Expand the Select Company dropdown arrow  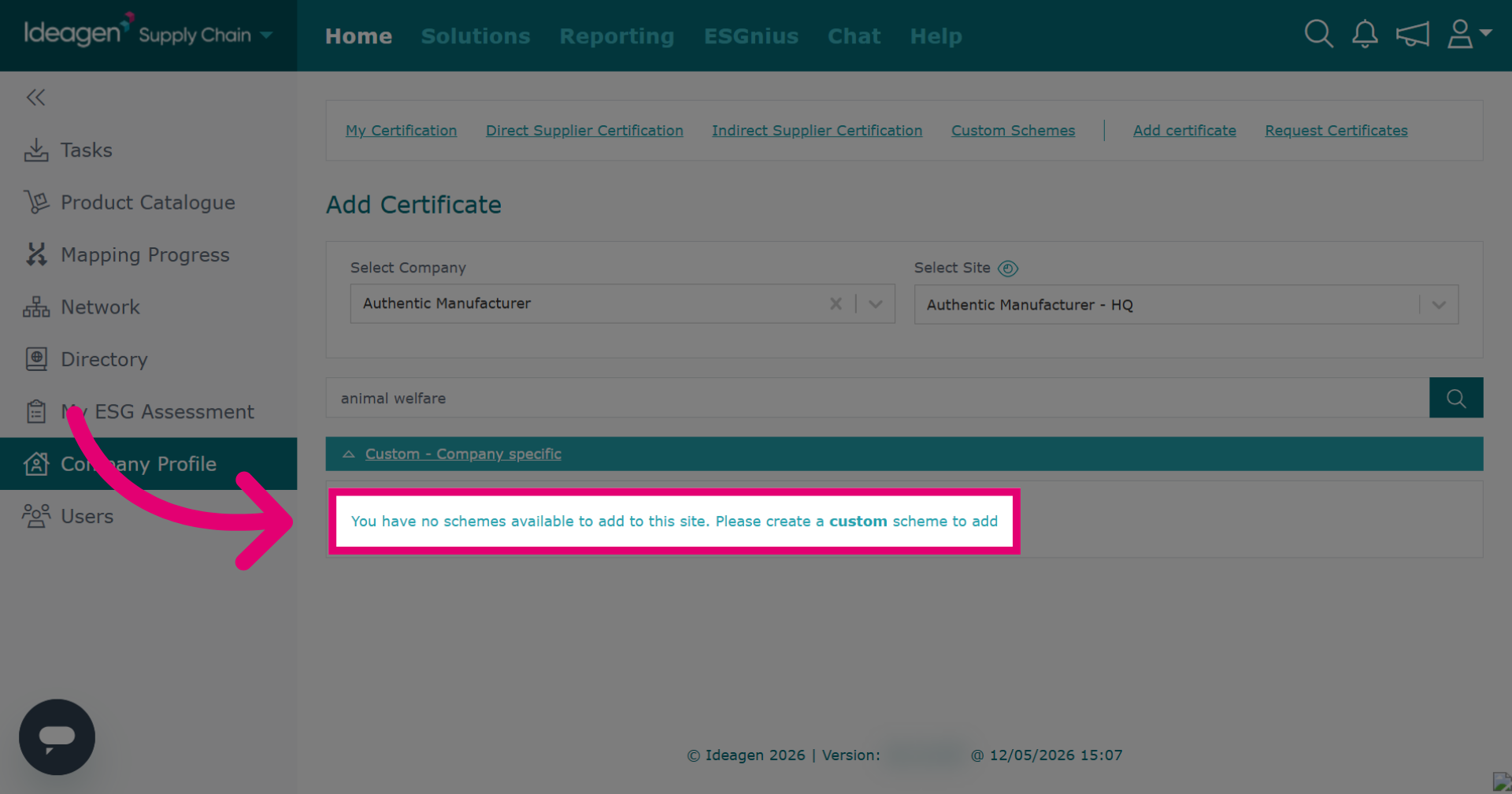pyautogui.click(x=876, y=303)
